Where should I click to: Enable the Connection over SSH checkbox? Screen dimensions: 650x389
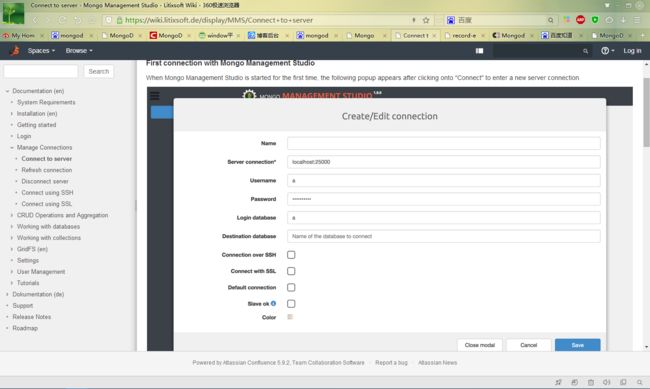tap(291, 255)
